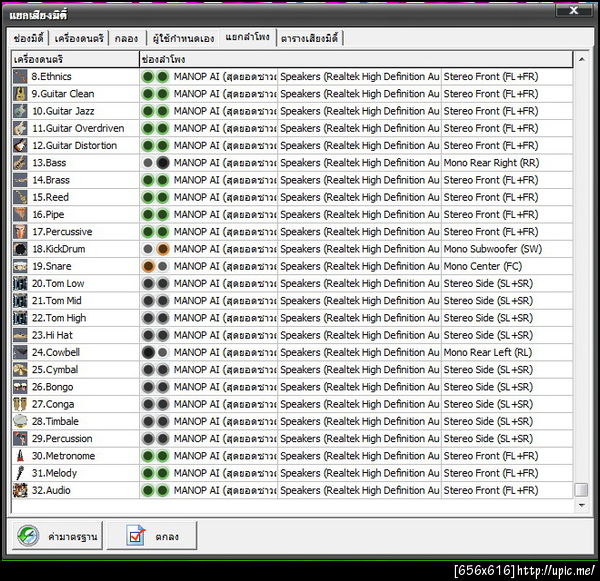
Task: Select the 26.Bongo row label
Action: tap(52, 387)
